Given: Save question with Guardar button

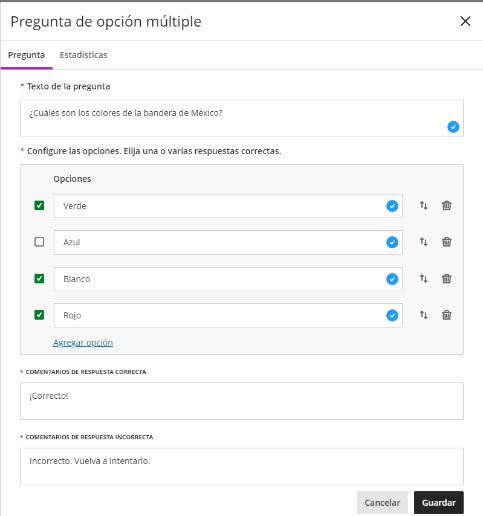Looking at the screenshot, I should 439,502.
